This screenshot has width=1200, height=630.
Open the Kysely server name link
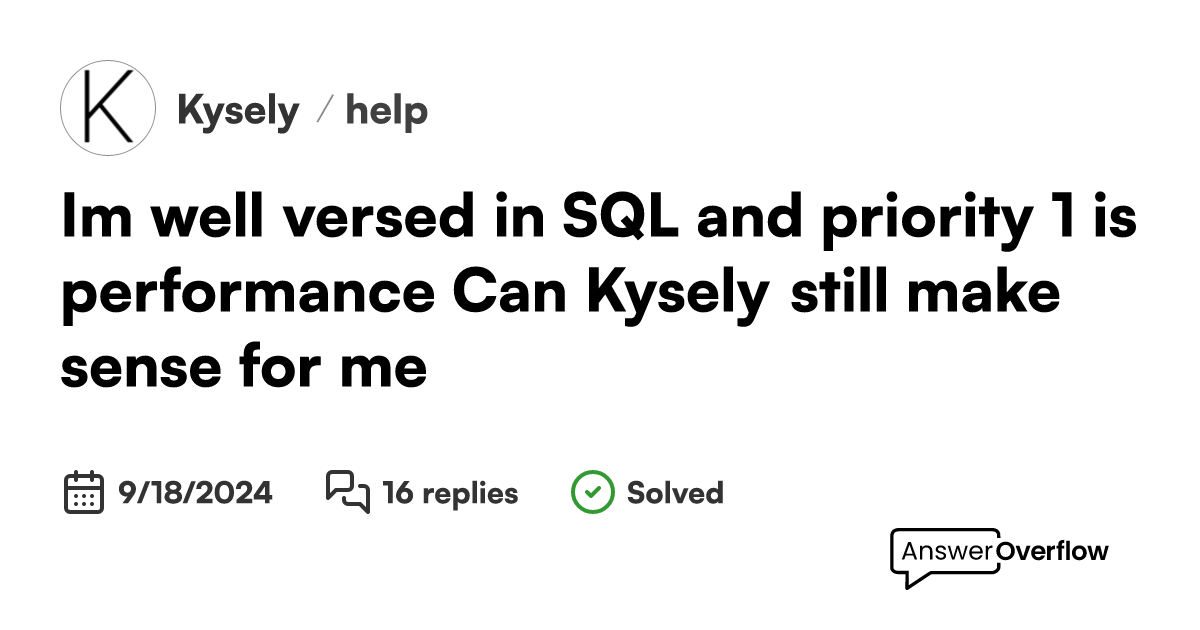pyautogui.click(x=238, y=111)
